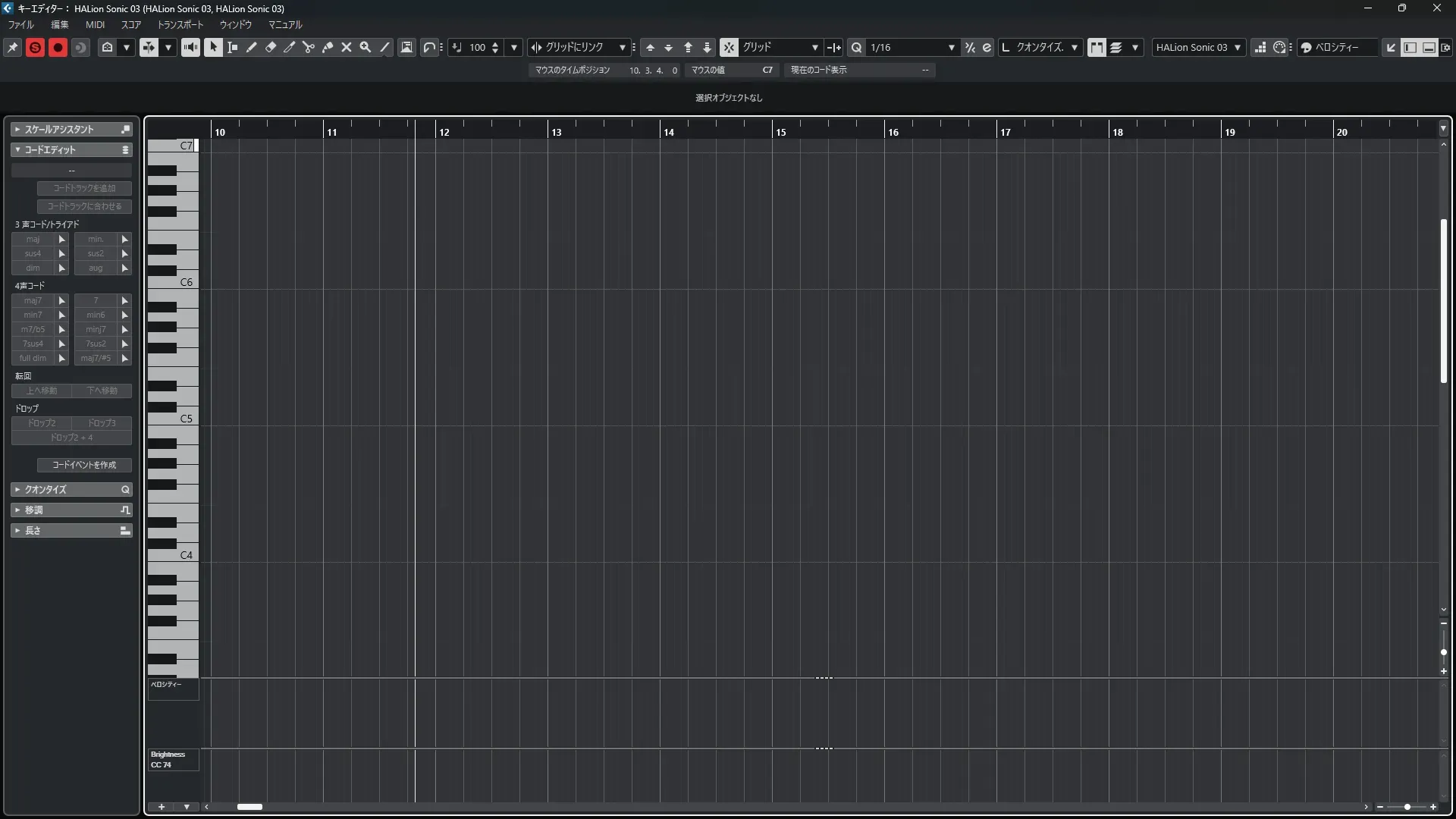This screenshot has height=819, width=1456.
Task: Open the トランスポート menu
Action: click(180, 25)
